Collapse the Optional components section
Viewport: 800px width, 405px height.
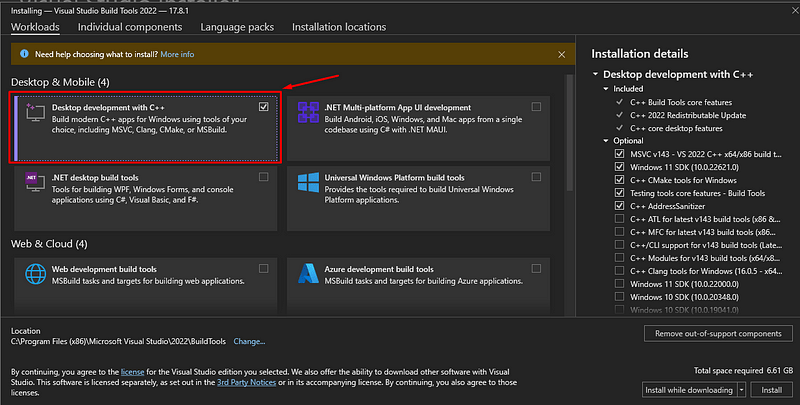pyautogui.click(x=606, y=141)
